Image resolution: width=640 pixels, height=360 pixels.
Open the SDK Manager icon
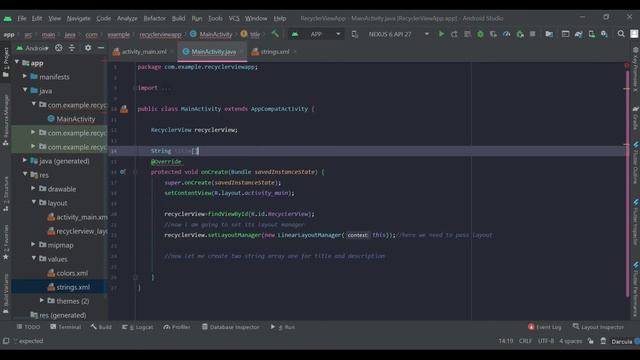pyautogui.click(x=604, y=34)
